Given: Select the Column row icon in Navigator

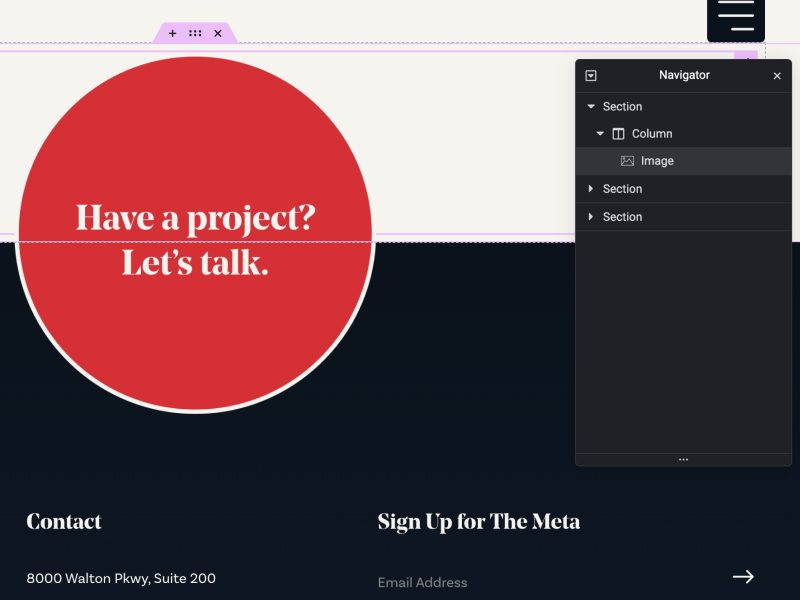Looking at the screenshot, I should [618, 134].
